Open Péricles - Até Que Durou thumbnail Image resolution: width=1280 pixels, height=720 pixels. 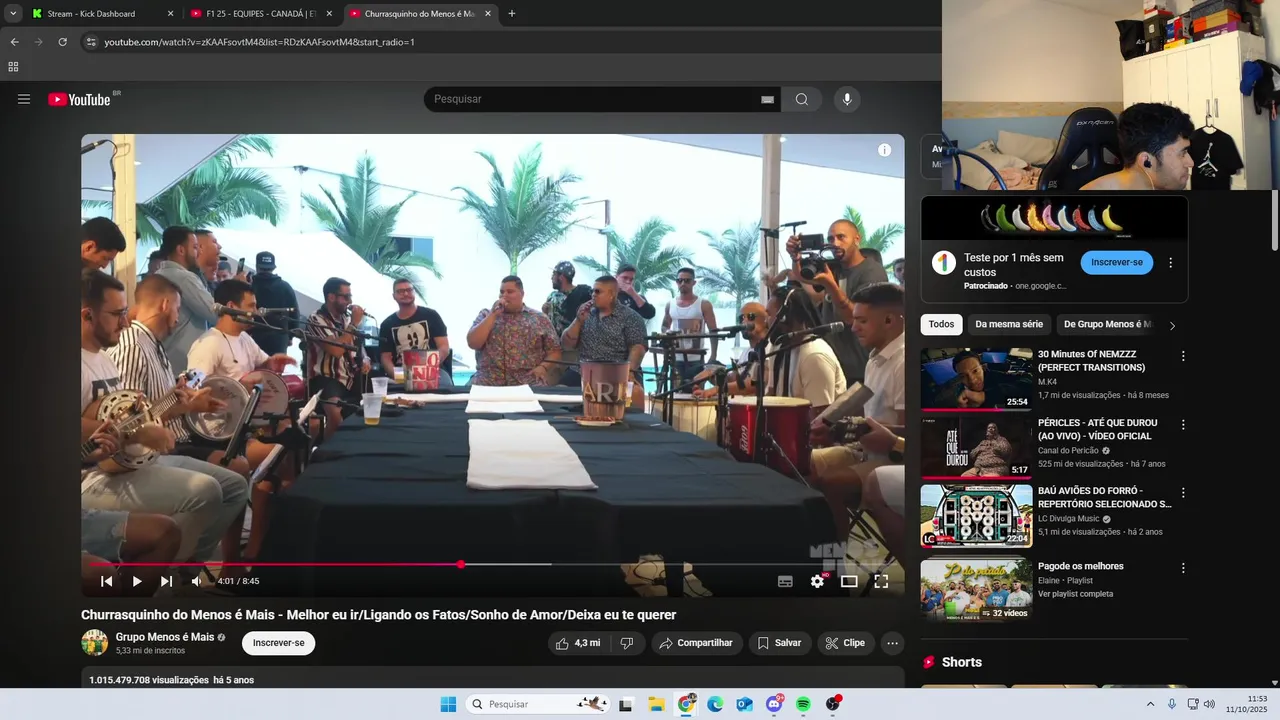pos(976,447)
